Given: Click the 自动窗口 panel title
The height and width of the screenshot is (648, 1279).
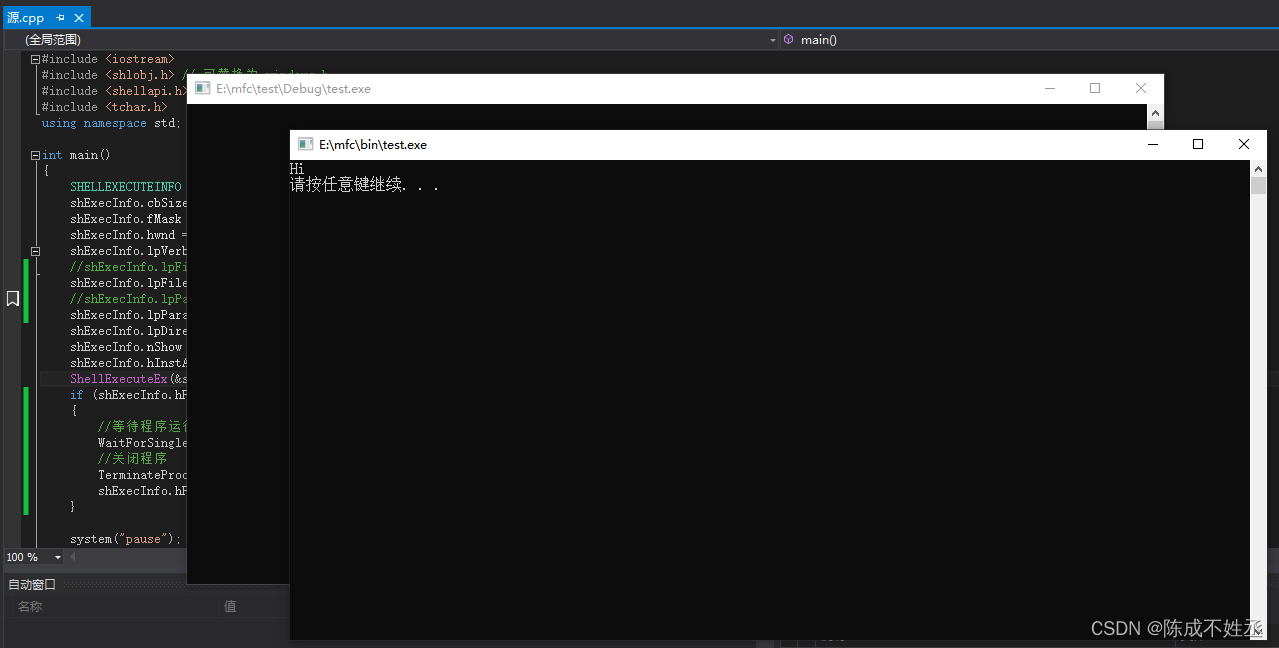Looking at the screenshot, I should click(x=32, y=584).
